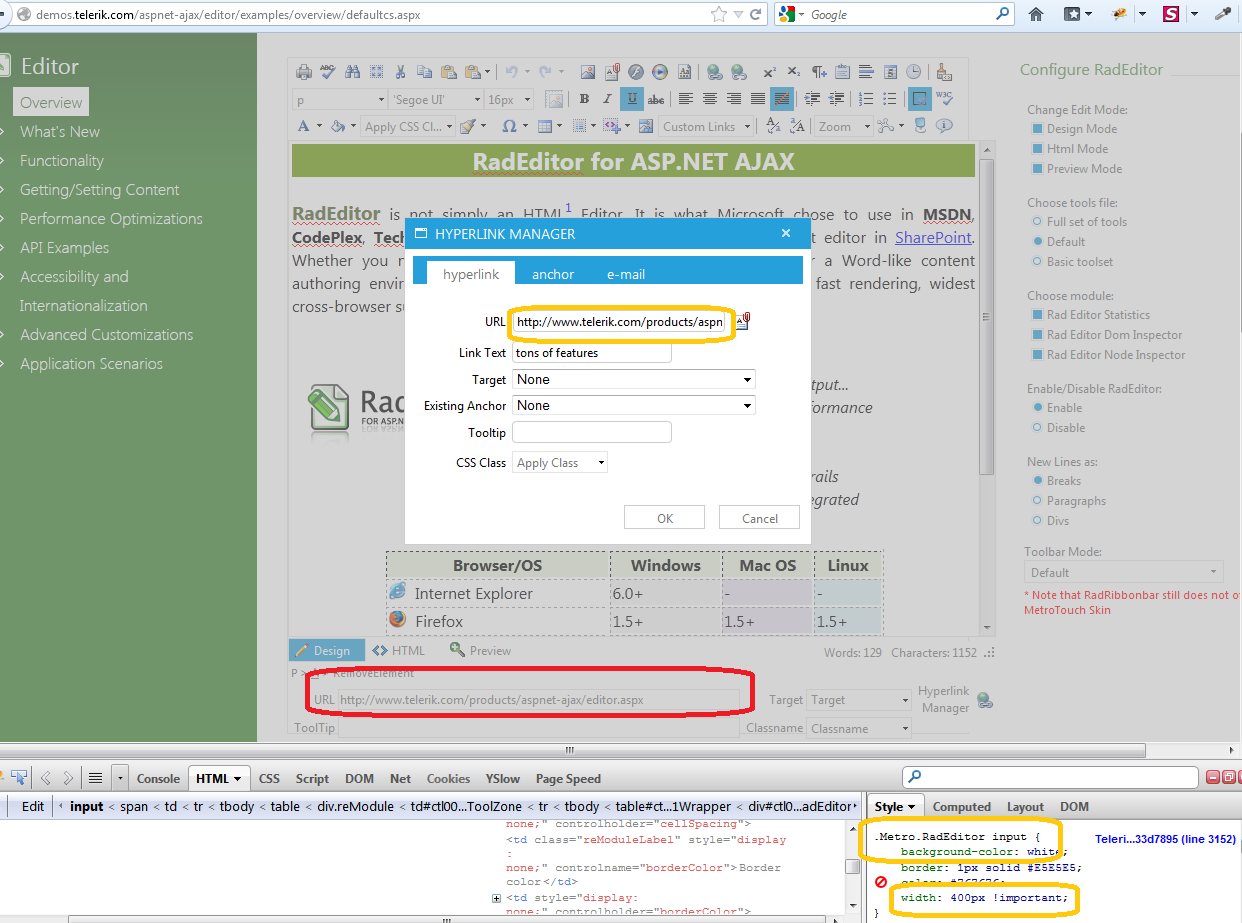Switch to e-mail tab in dialog

pos(626,274)
